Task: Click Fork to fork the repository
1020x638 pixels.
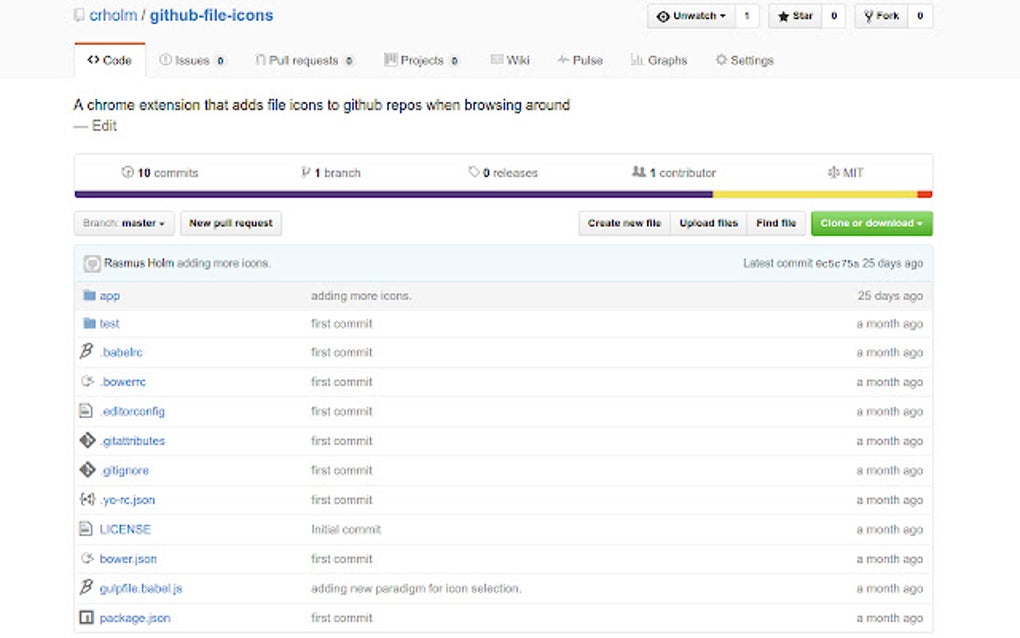Action: click(x=884, y=15)
